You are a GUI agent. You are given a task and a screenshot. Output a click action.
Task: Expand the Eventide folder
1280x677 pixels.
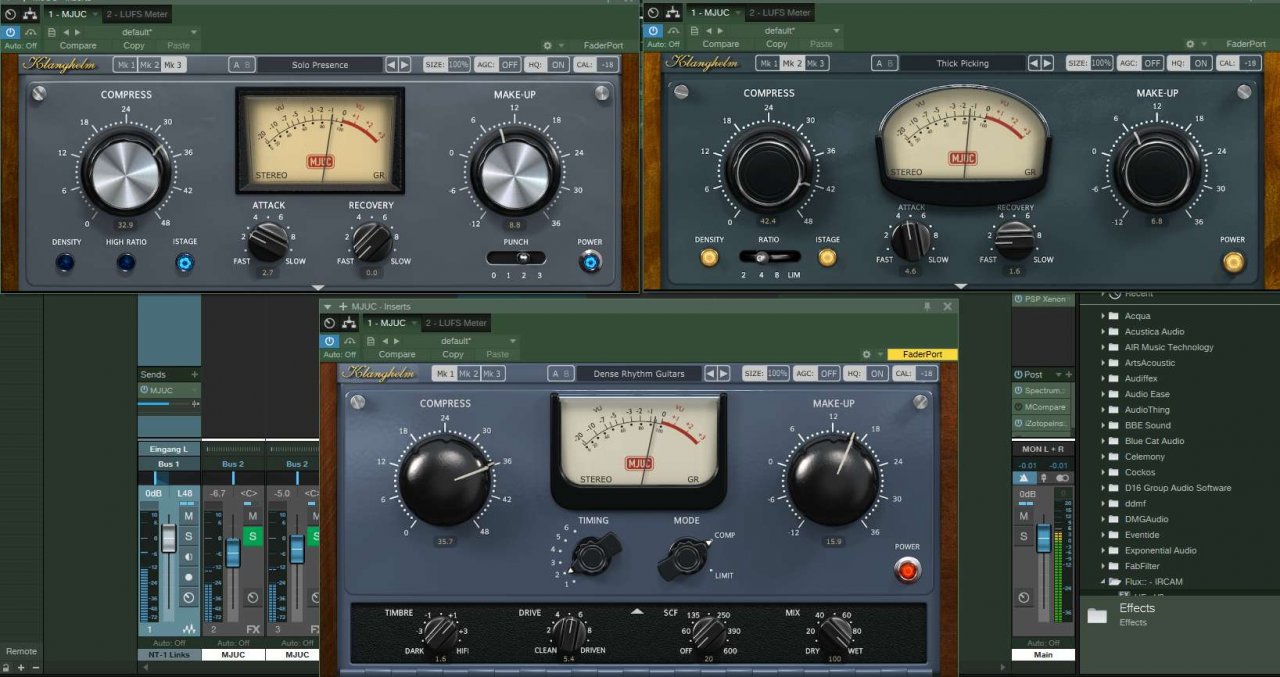[1103, 535]
